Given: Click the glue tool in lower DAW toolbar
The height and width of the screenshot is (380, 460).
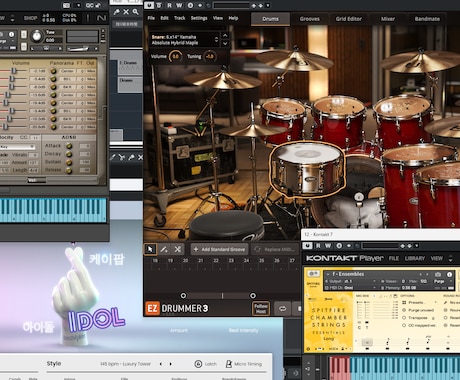Looking at the screenshot, I should [131, 157].
